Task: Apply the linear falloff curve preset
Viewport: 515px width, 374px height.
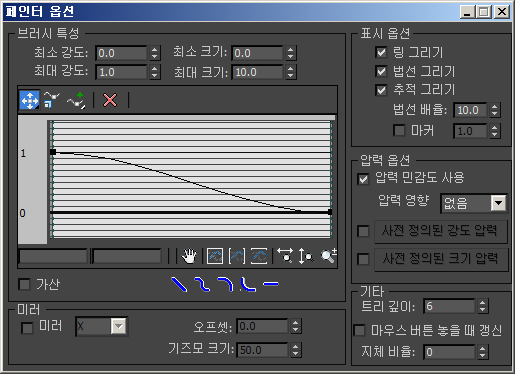Action: [x=179, y=284]
